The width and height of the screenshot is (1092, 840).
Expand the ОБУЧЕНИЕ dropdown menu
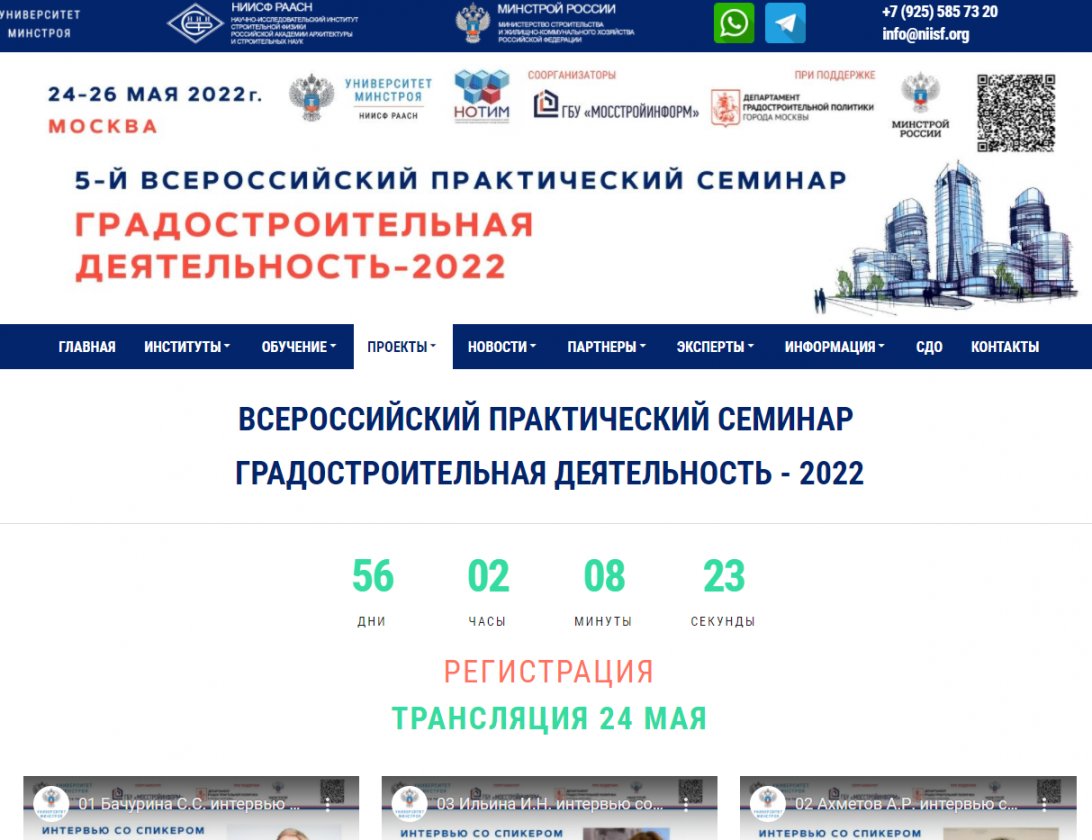[x=299, y=346]
